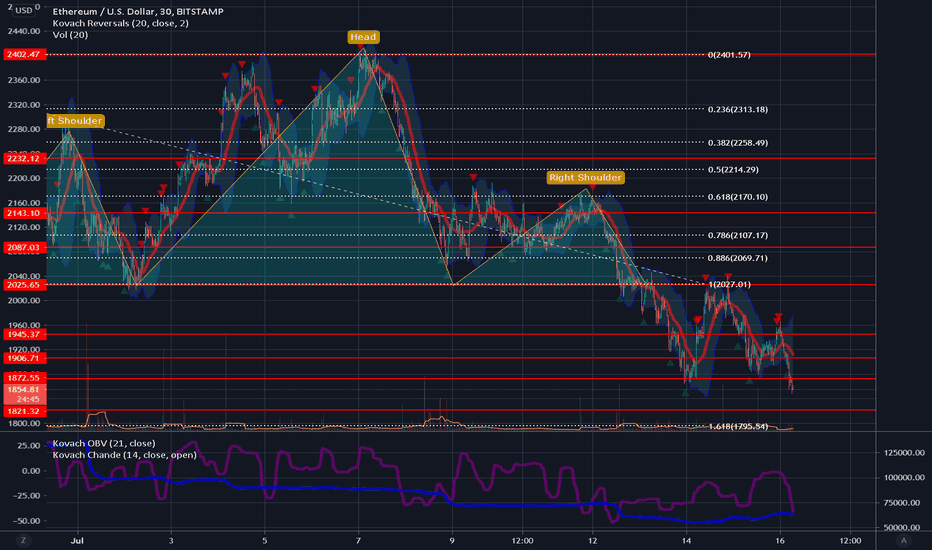
Task: Click the Kovach Chande (14, close, open) legend
Action: click(x=125, y=455)
